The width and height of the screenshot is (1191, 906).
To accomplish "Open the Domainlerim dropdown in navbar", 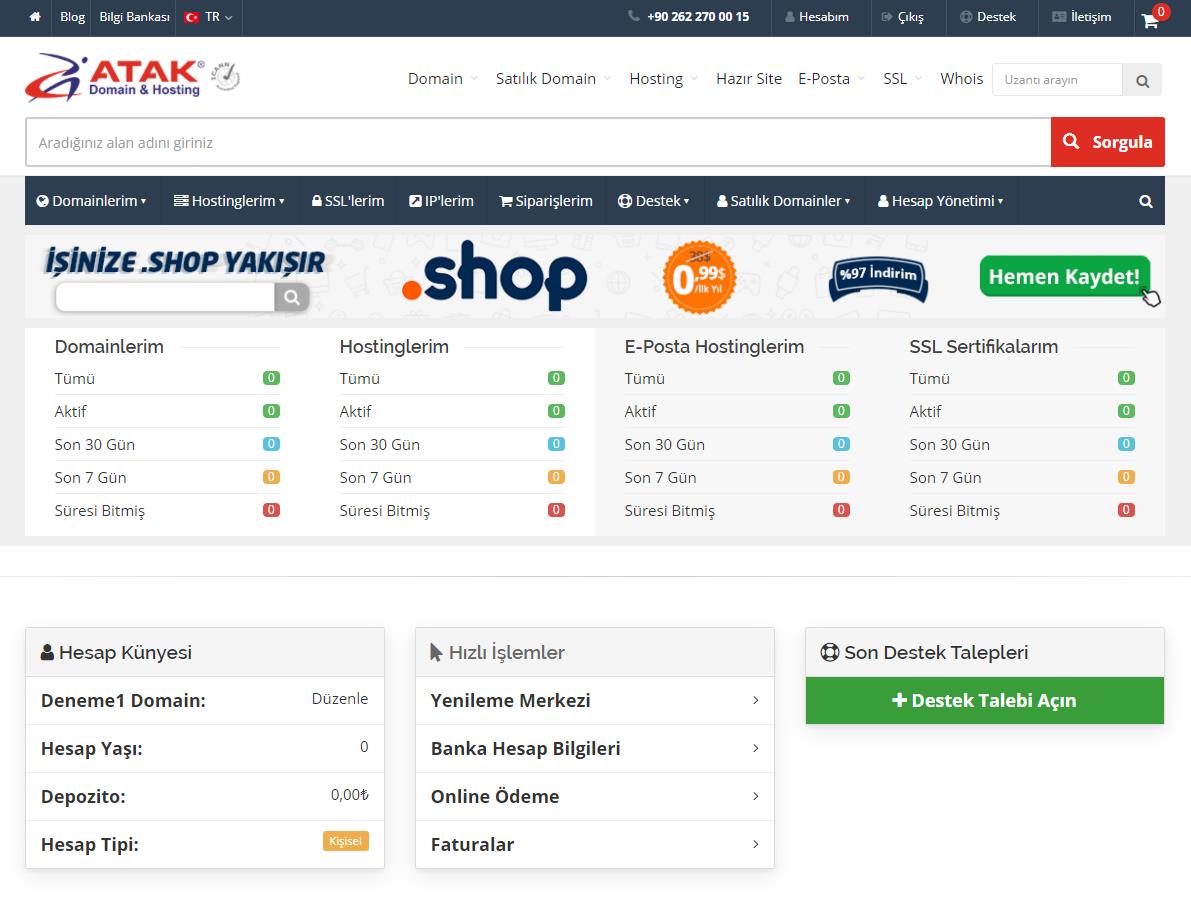I will [x=92, y=201].
